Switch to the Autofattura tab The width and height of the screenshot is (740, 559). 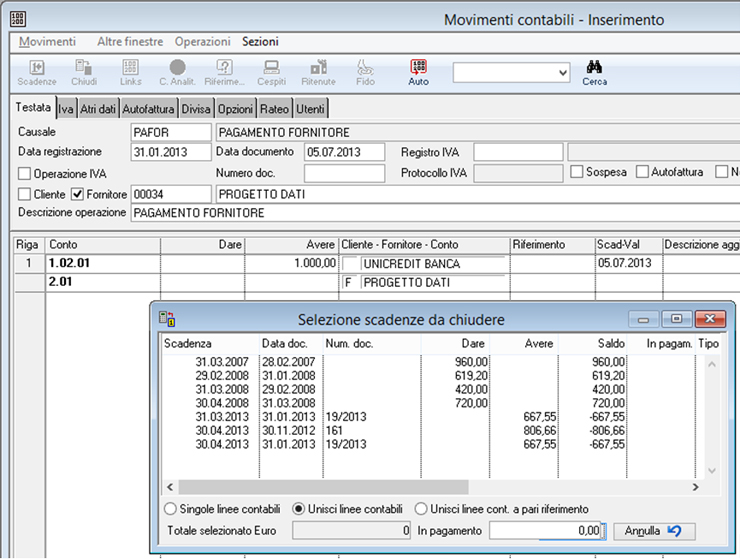click(x=149, y=109)
